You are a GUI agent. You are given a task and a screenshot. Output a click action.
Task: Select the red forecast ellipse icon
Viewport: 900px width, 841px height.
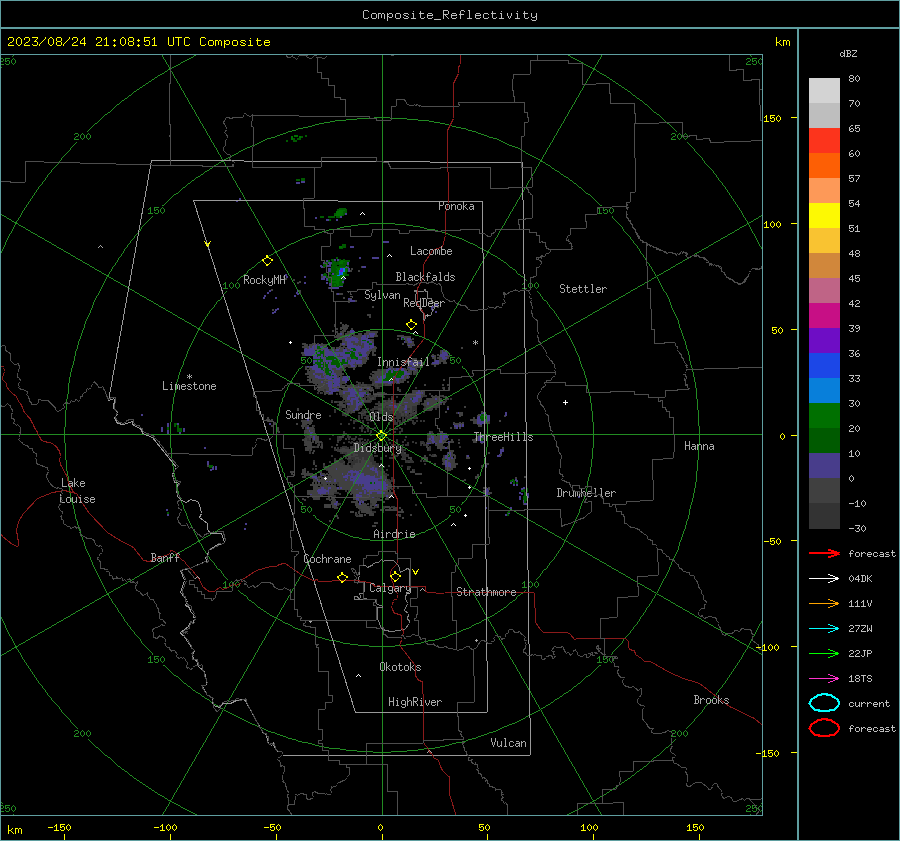(x=824, y=728)
